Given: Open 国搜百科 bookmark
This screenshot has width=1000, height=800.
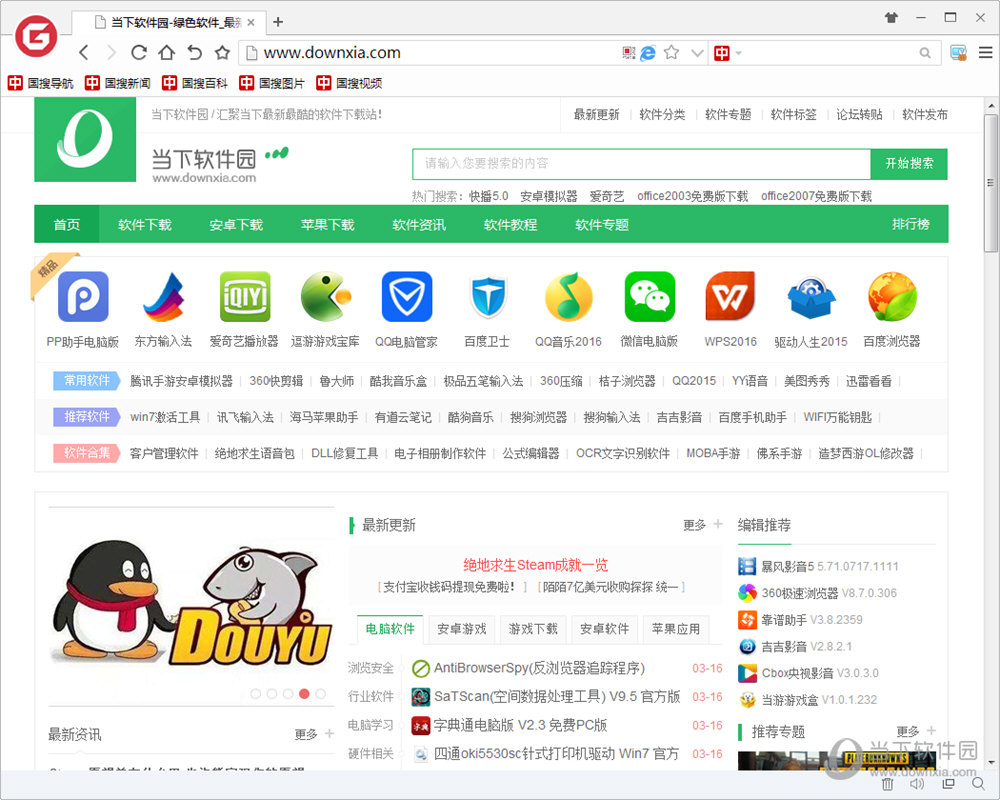Looking at the screenshot, I should [195, 83].
